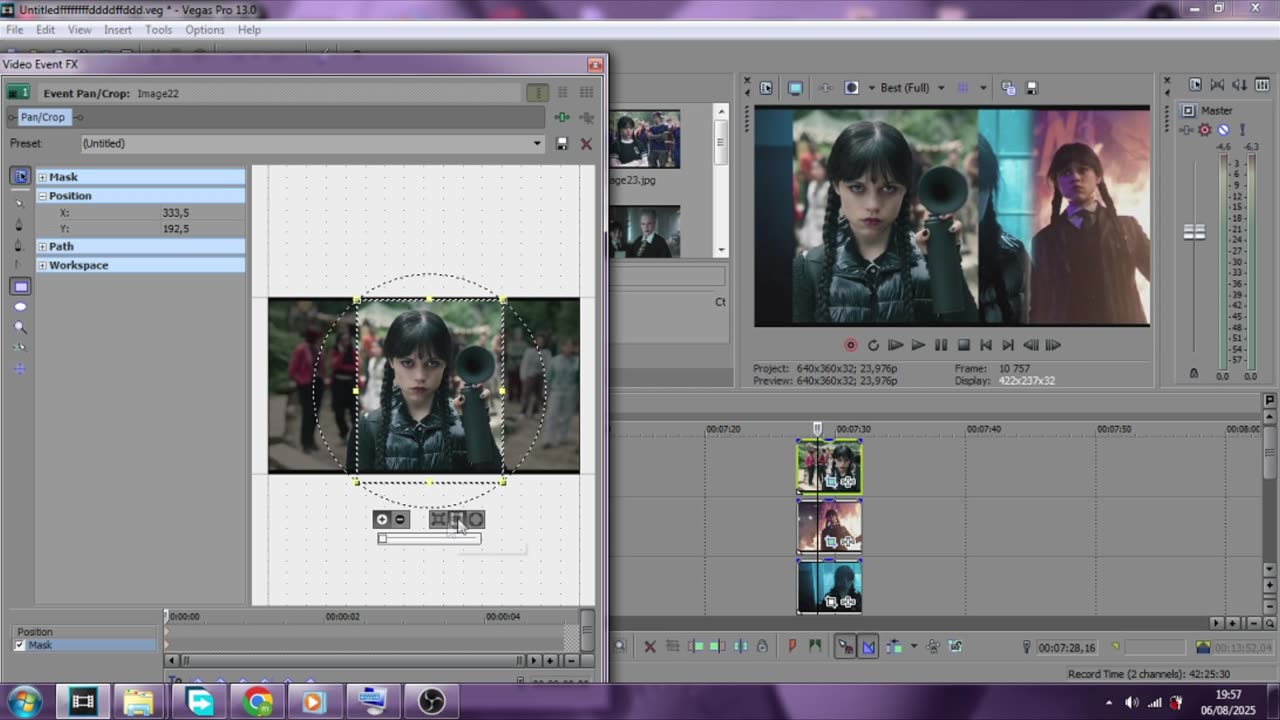The image size is (1280, 720).
Task: Open OBS Studio from the taskbar
Action: tap(431, 702)
